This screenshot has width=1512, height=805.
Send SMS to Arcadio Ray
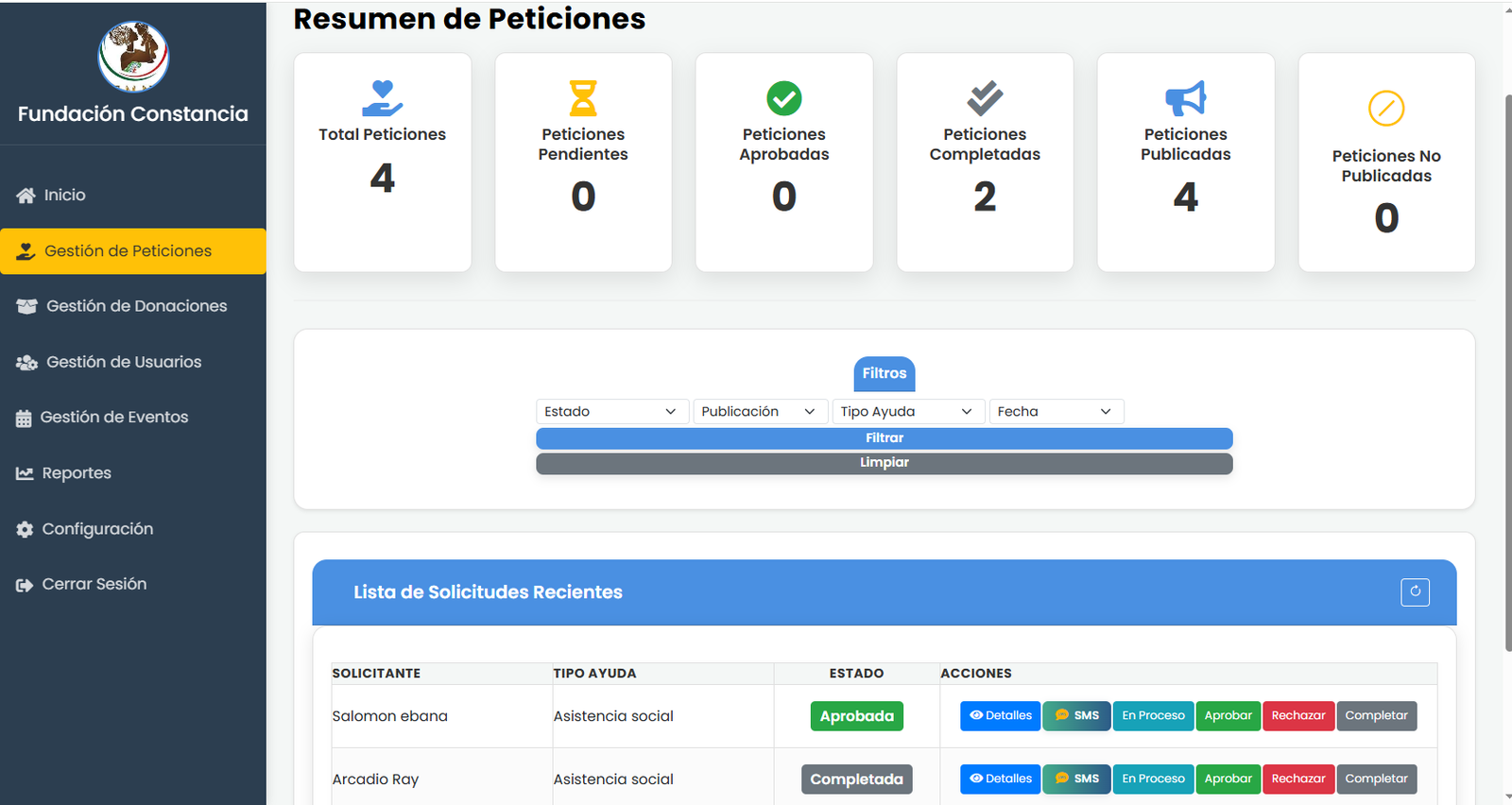pyautogui.click(x=1077, y=779)
